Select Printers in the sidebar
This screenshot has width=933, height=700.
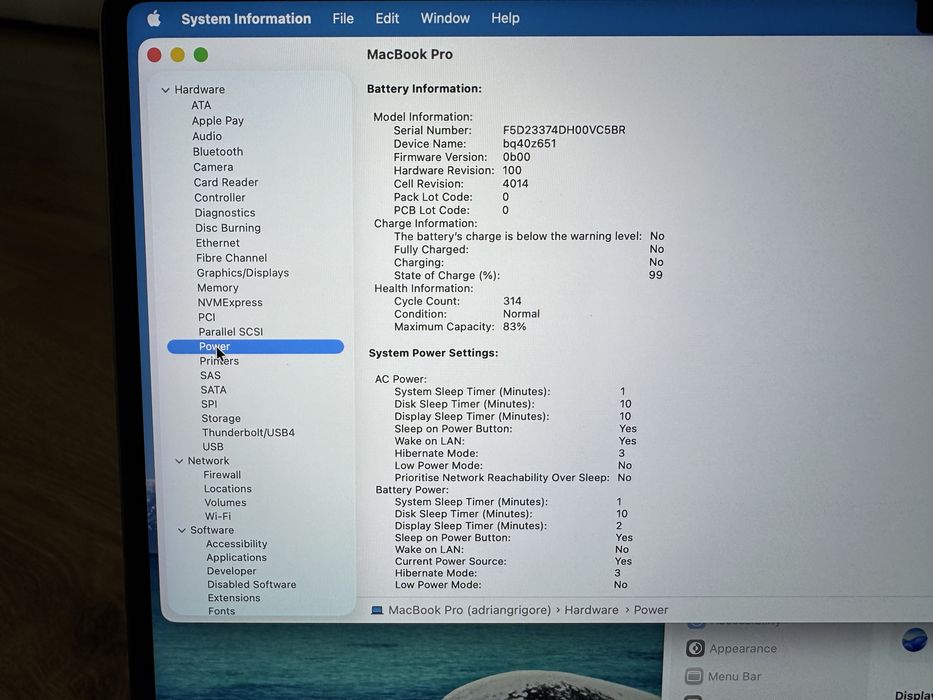click(x=219, y=361)
